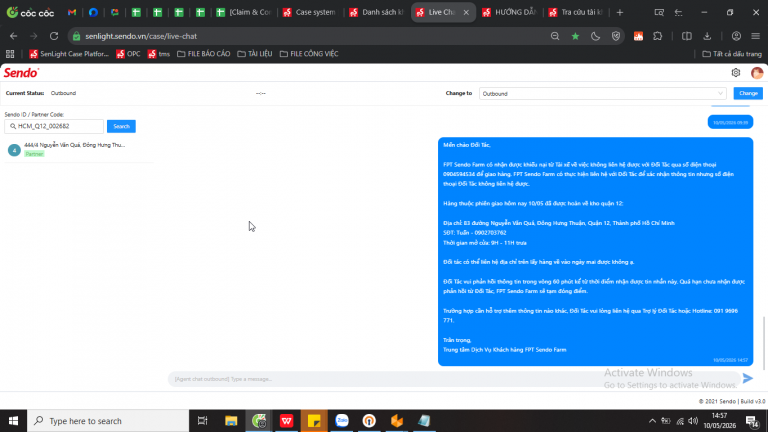The image size is (768, 432).
Task: Expand the FILE BÁO CÁO bookmark folder
Action: point(203,54)
